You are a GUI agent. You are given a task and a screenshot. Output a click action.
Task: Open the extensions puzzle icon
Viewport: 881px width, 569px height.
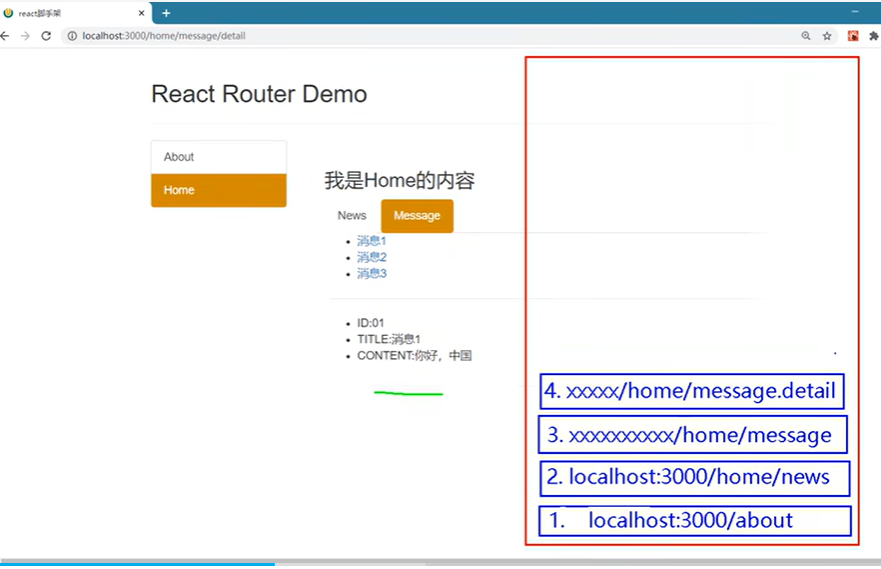tap(874, 36)
